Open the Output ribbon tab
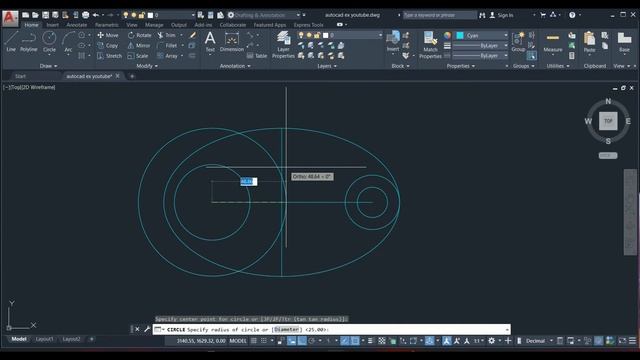This screenshot has height=360, width=640. (178, 25)
